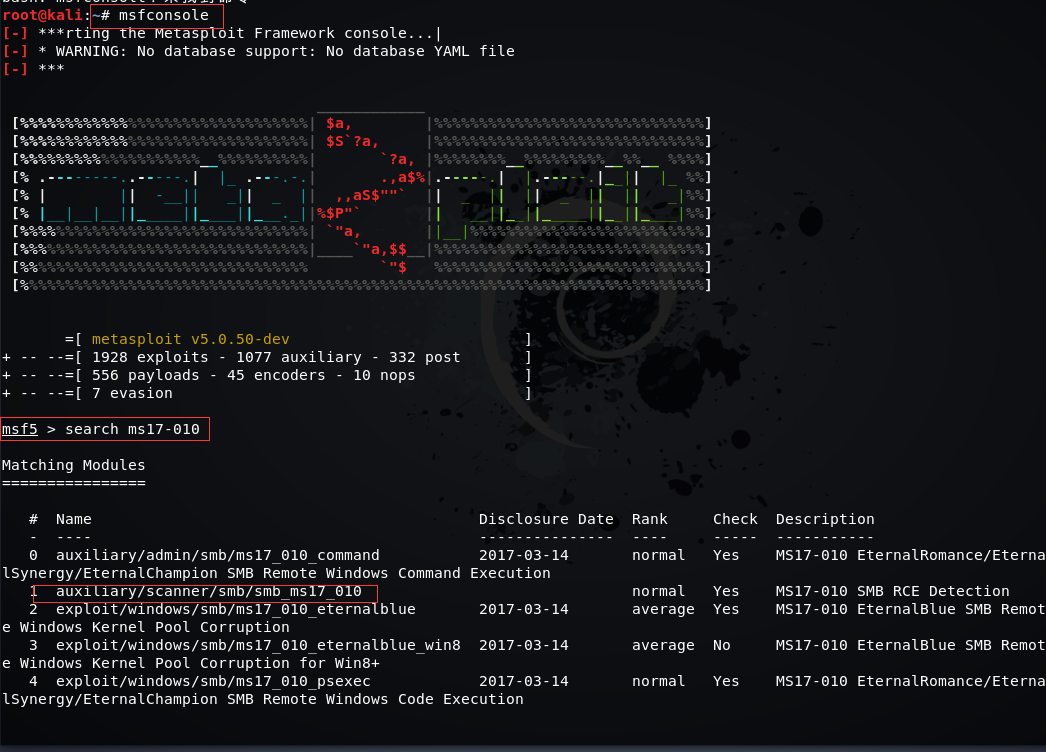Click the 'Matching Modules' heading
The height and width of the screenshot is (752, 1046).
pos(73,465)
